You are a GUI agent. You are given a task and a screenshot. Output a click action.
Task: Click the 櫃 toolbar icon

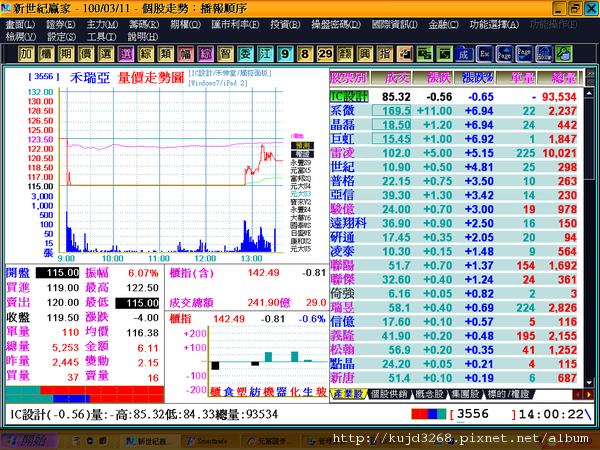coord(46,54)
